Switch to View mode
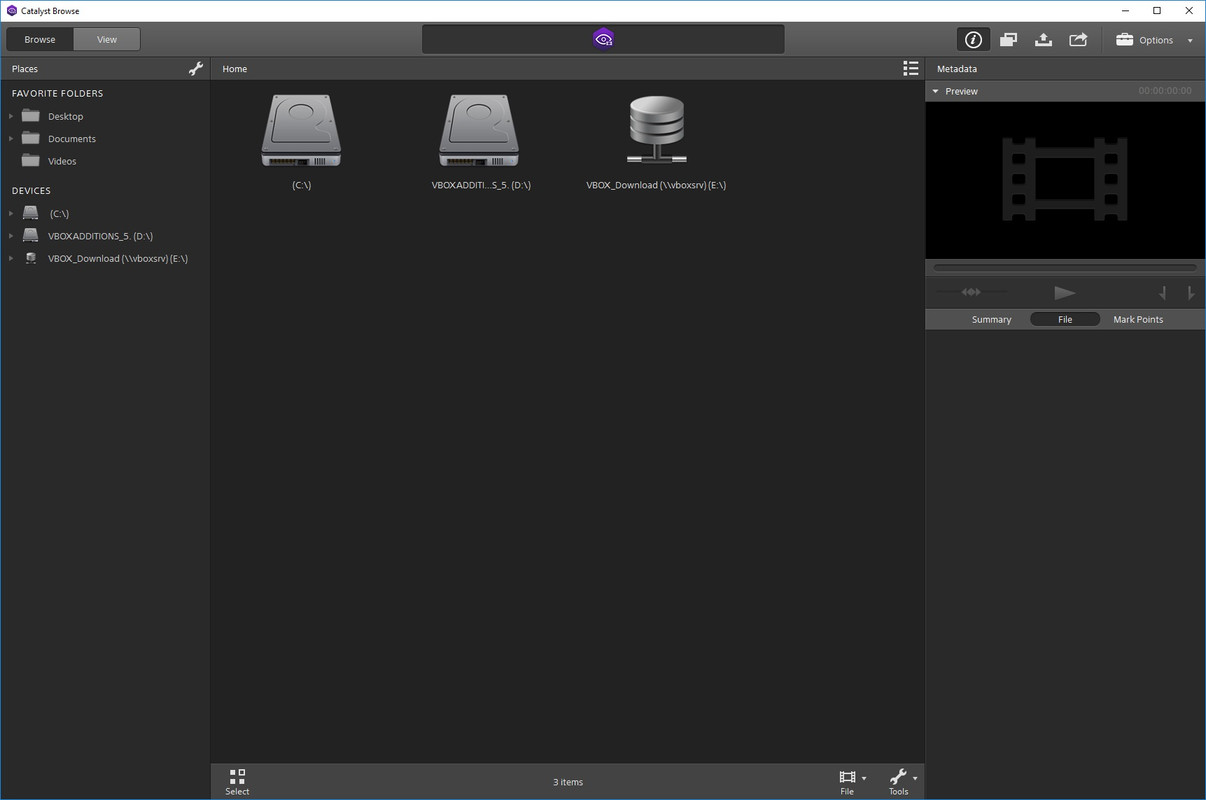The image size is (1206, 800). [x=107, y=39]
